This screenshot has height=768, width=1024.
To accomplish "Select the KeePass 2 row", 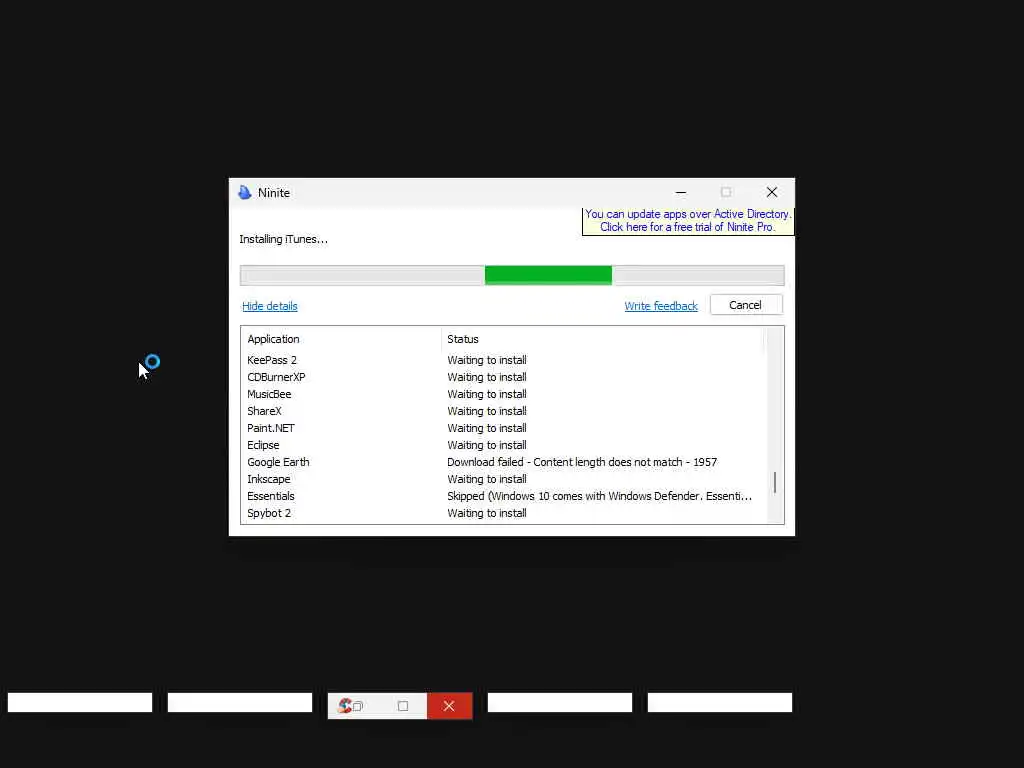I will coord(504,360).
